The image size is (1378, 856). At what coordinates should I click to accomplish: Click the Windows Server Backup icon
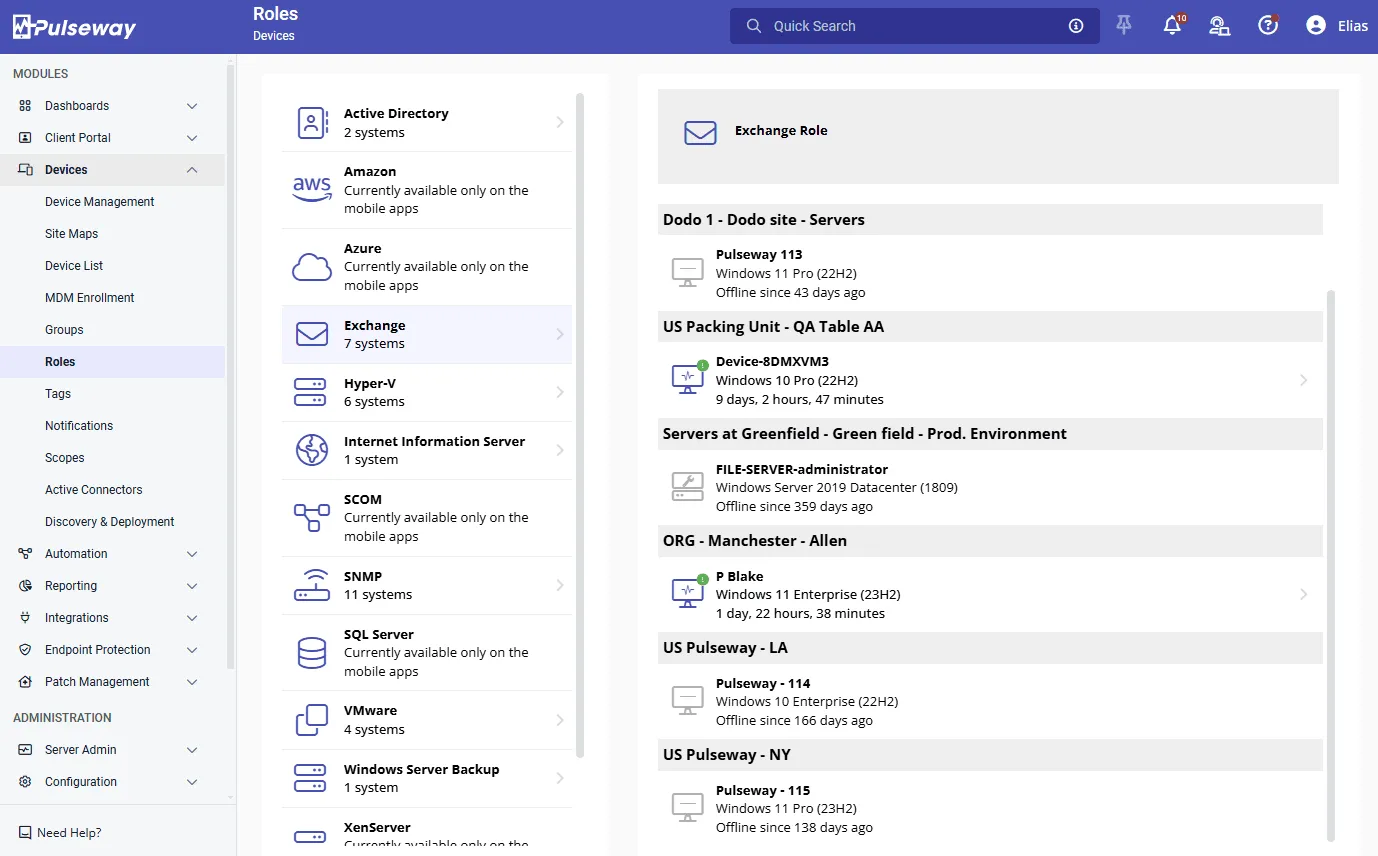[312, 778]
